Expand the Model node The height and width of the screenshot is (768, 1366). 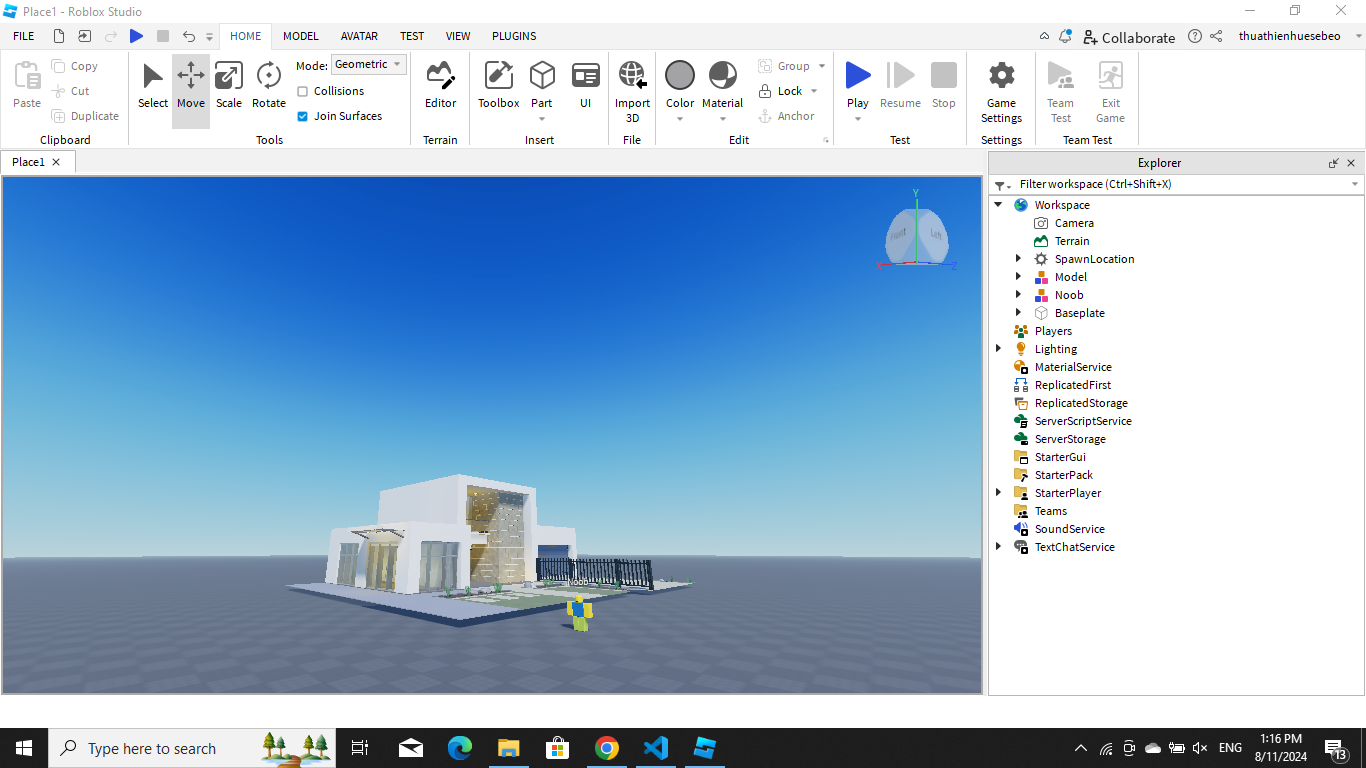(1018, 277)
